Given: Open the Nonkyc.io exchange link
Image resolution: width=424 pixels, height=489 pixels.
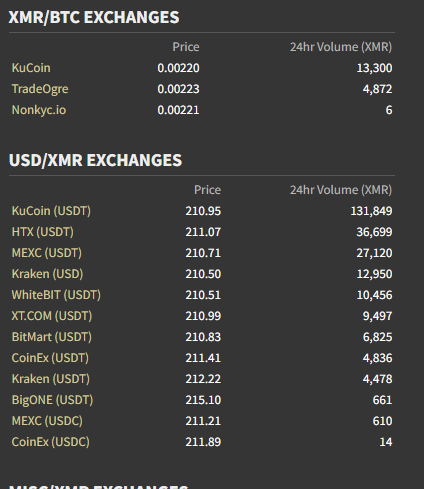Looking at the screenshot, I should (x=39, y=110).
